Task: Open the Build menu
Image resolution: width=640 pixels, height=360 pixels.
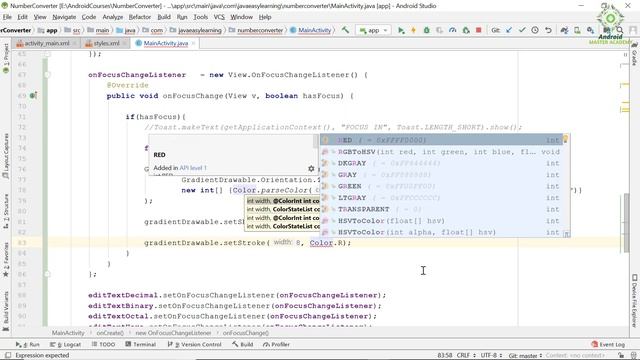Action: click(164, 17)
